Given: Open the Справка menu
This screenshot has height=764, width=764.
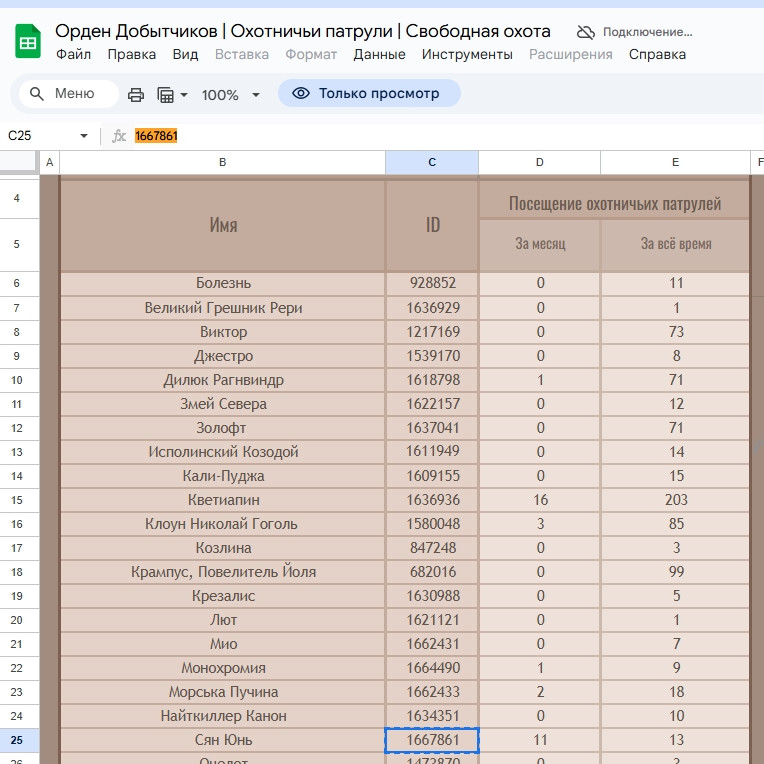Looking at the screenshot, I should click(657, 55).
